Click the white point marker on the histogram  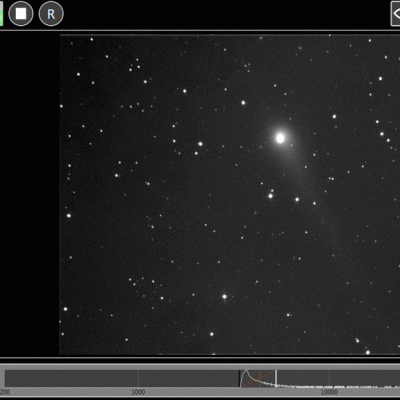(276, 378)
